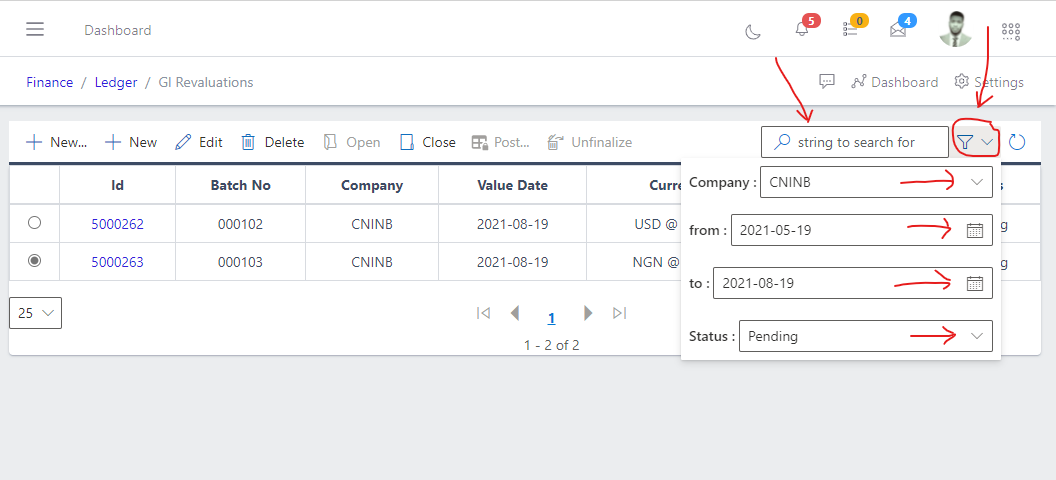Open the Dashboard graph link in breadcrumb bar
This screenshot has width=1056, height=480.
pos(894,82)
